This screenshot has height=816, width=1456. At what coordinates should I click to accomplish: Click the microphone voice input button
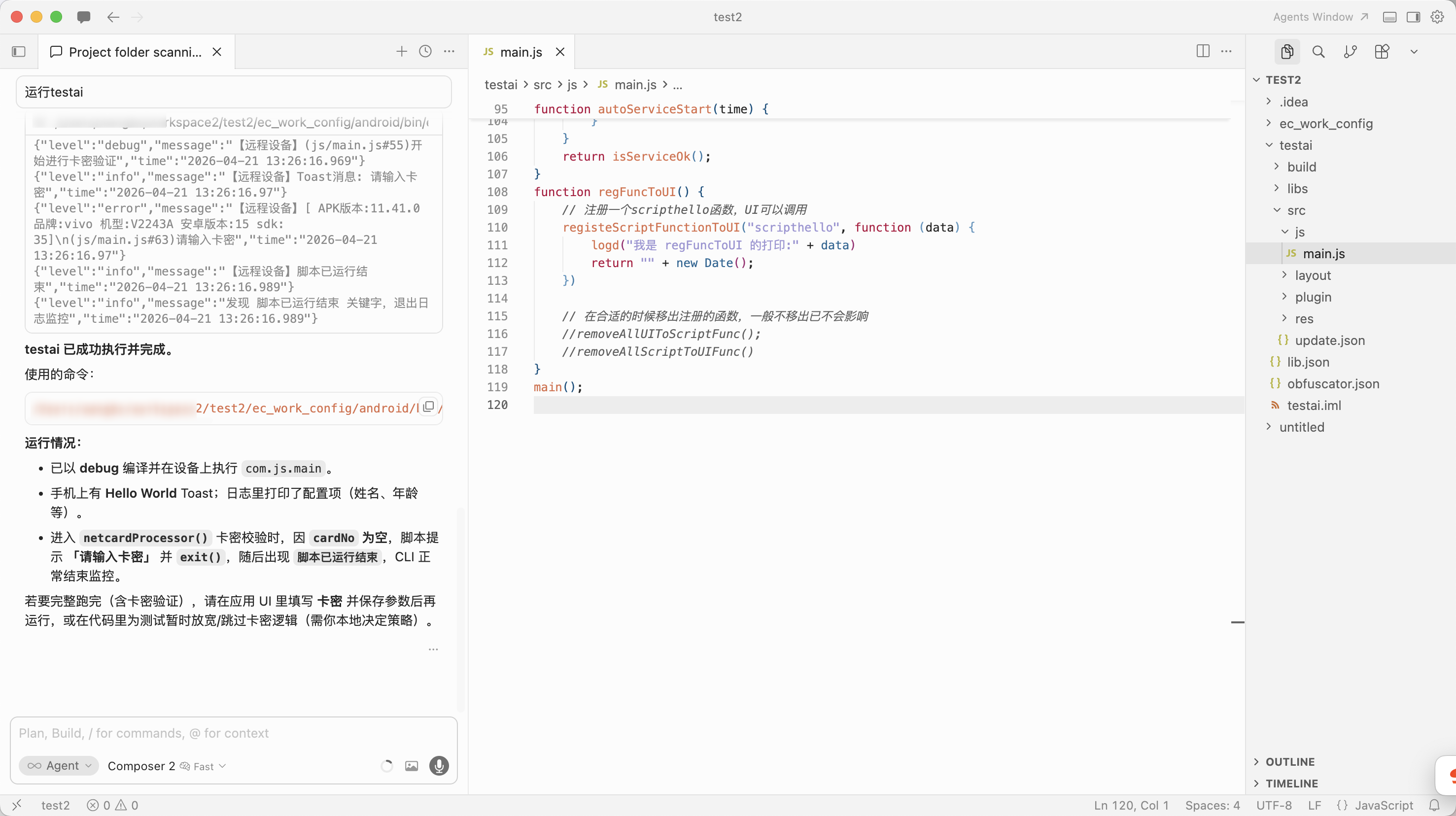pos(439,766)
